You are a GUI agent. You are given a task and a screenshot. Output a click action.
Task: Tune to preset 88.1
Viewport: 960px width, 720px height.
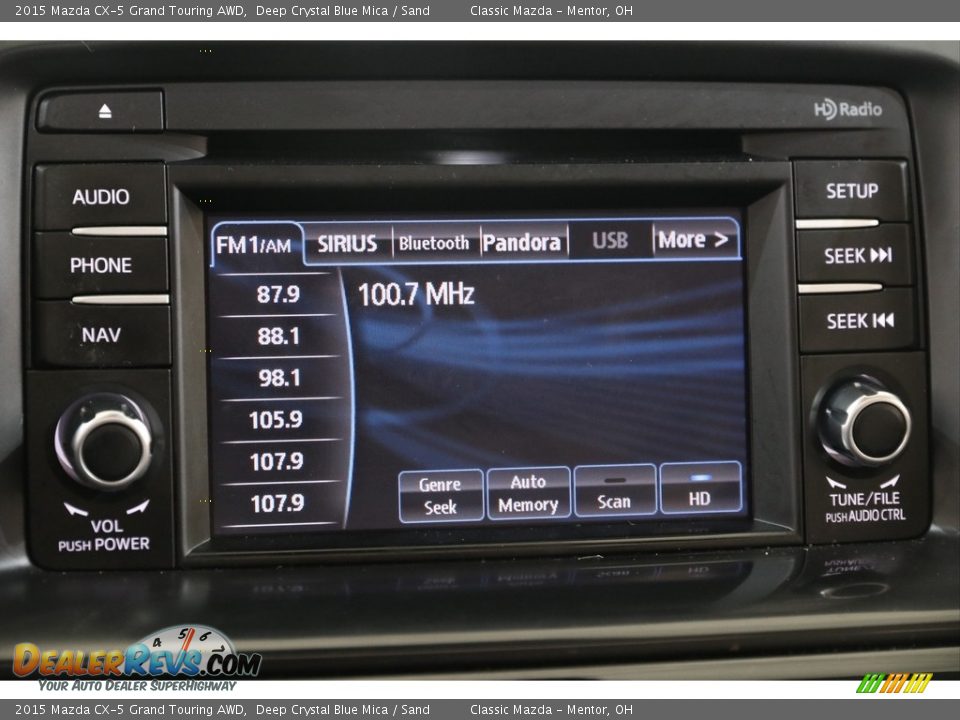pyautogui.click(x=278, y=336)
